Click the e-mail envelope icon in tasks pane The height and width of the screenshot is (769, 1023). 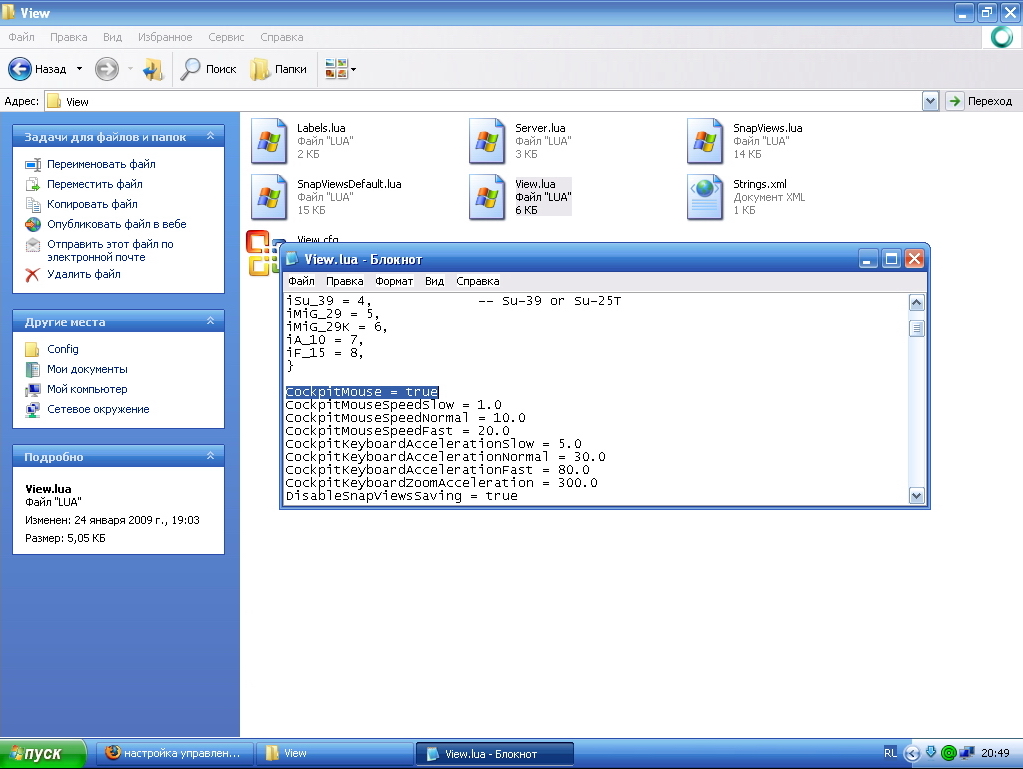pos(33,245)
